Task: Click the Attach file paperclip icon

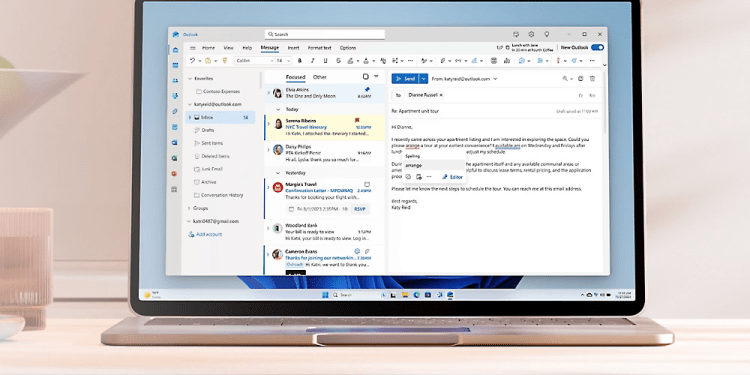Action: click(x=443, y=61)
